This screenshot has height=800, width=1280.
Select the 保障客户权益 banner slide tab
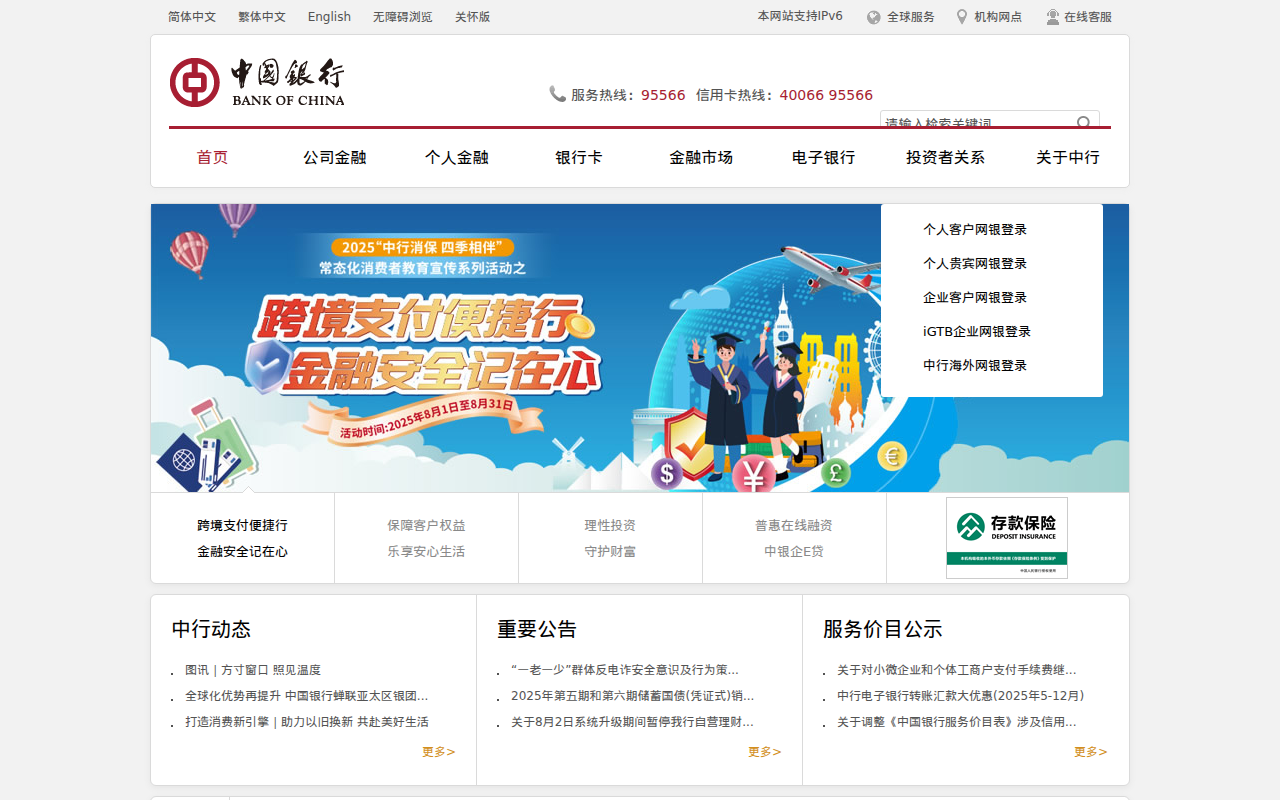coord(426,538)
